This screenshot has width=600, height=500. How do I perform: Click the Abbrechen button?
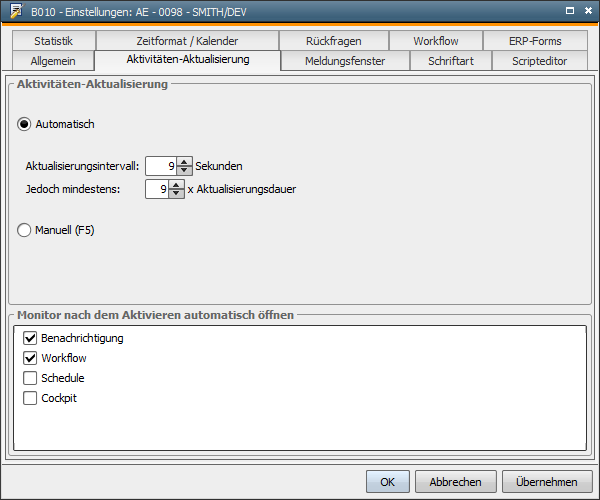click(455, 481)
